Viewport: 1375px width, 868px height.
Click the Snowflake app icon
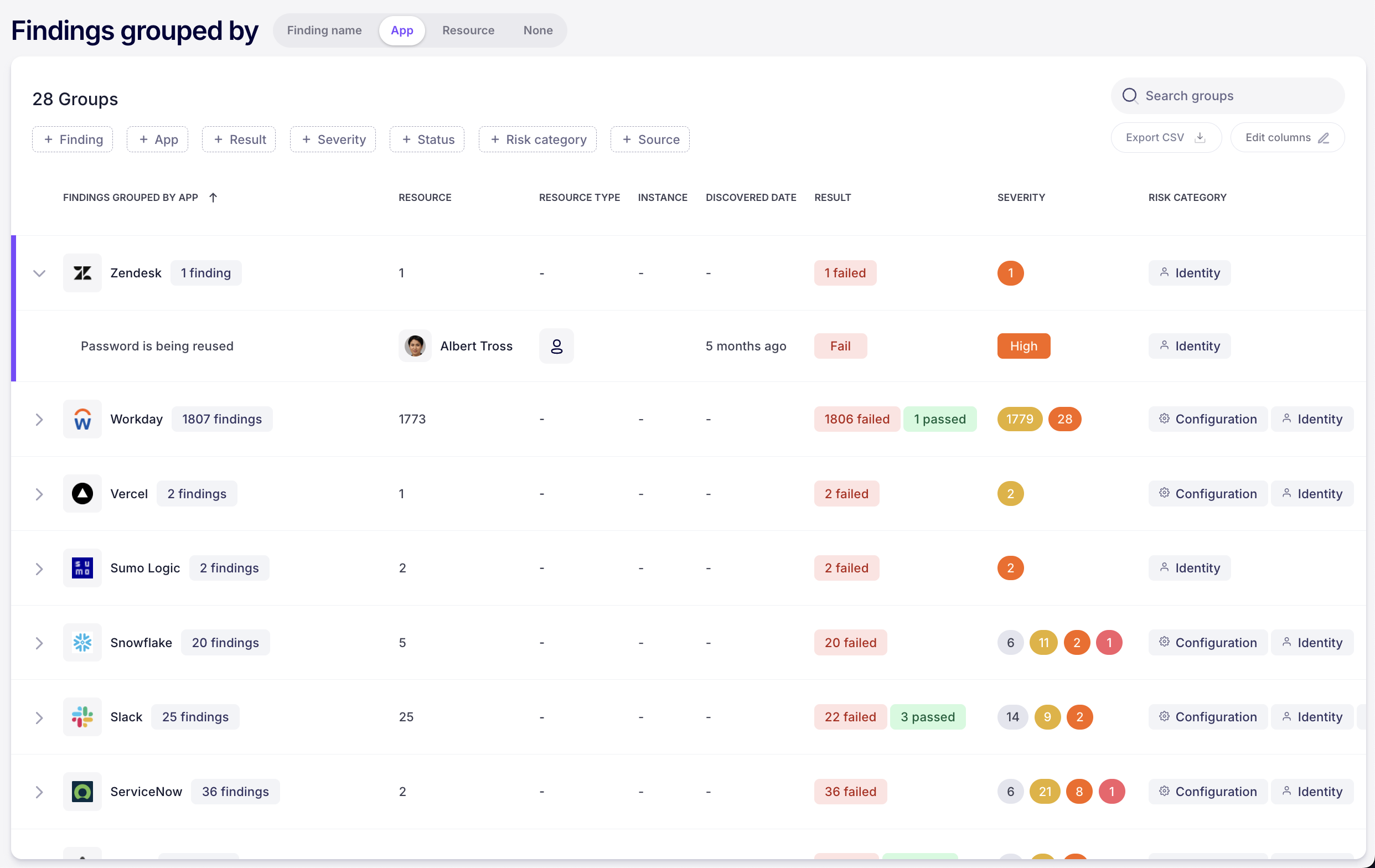point(82,643)
